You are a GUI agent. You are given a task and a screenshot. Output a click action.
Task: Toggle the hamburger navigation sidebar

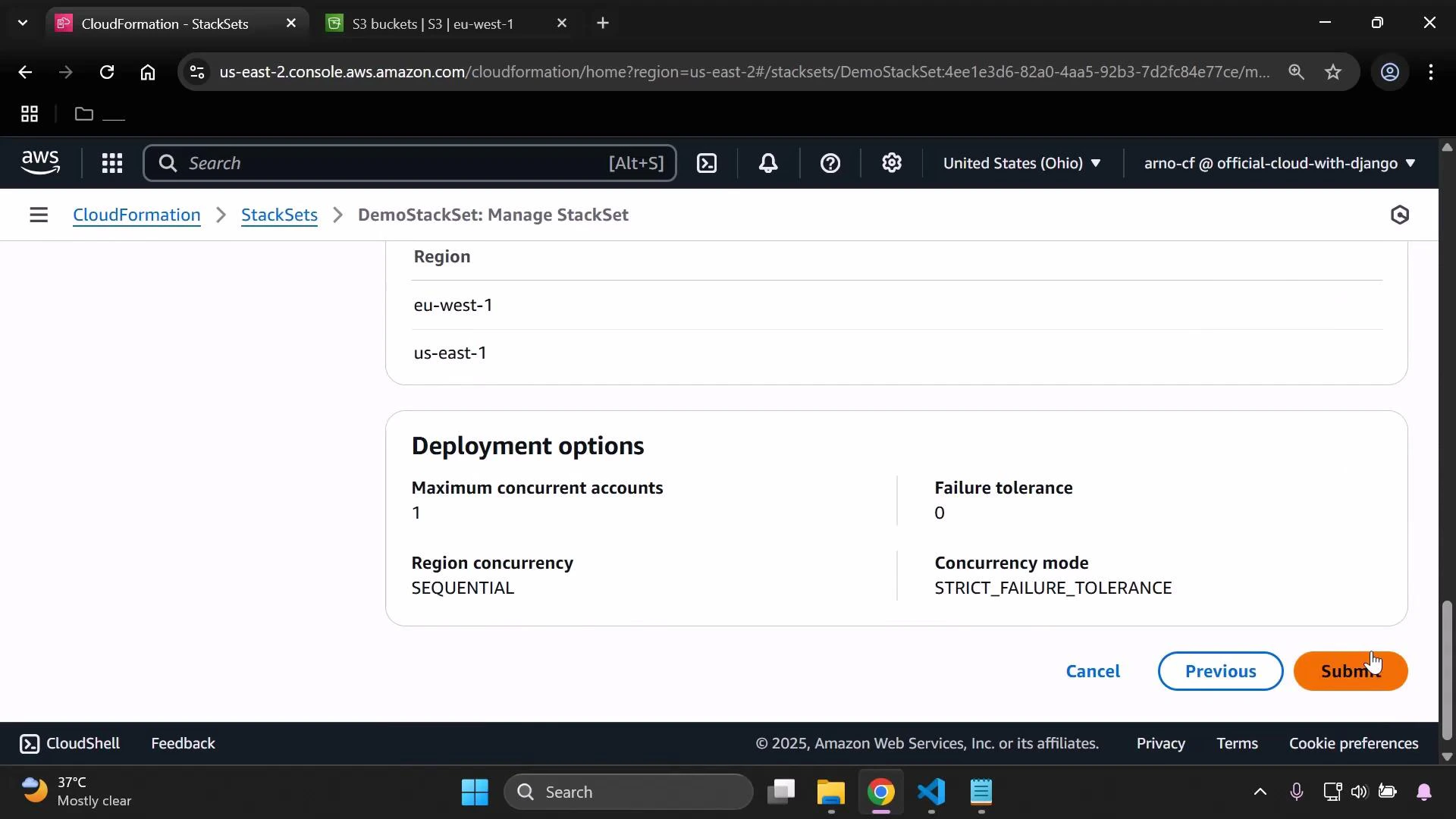[39, 215]
